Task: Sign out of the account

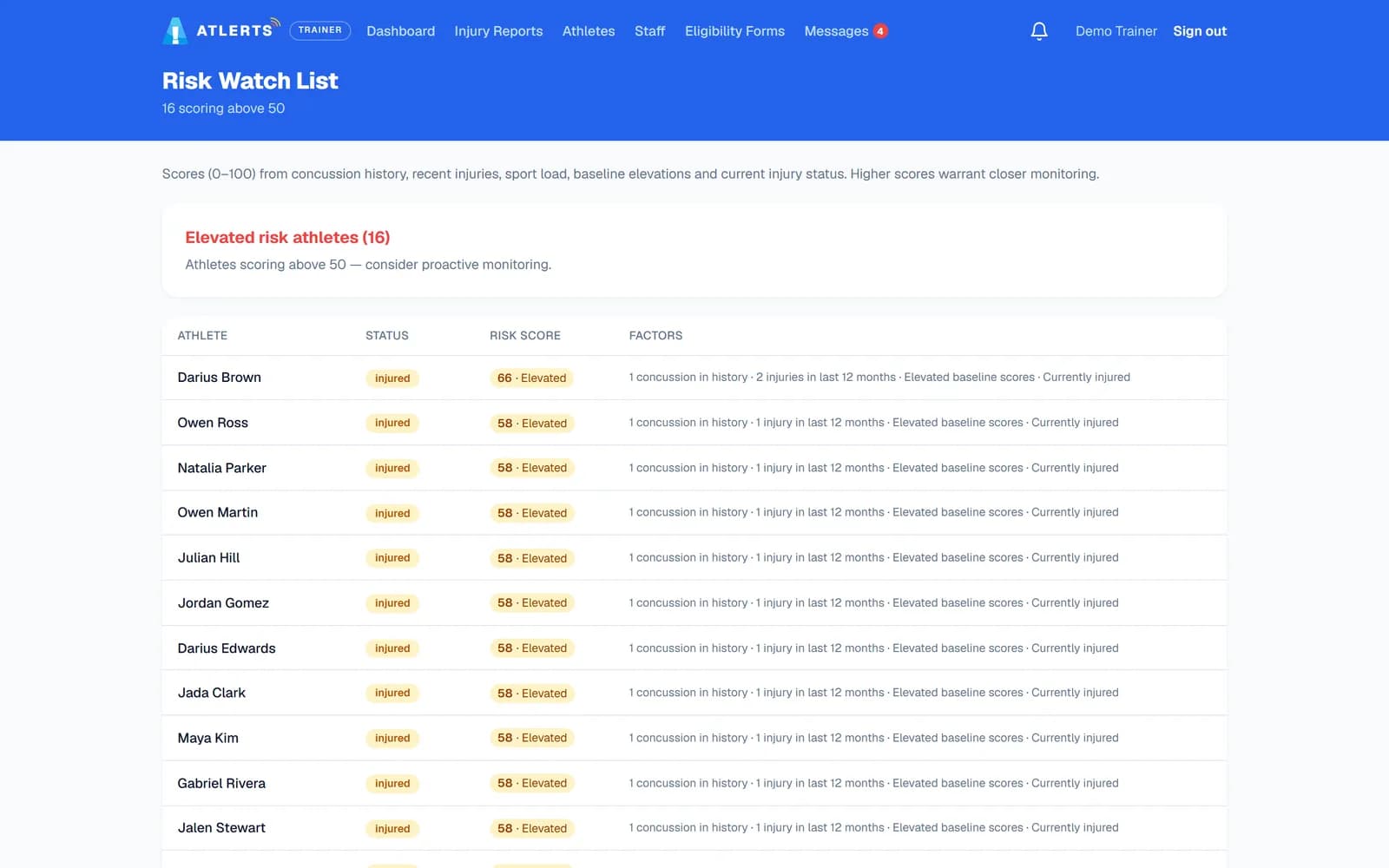Action: pyautogui.click(x=1200, y=31)
